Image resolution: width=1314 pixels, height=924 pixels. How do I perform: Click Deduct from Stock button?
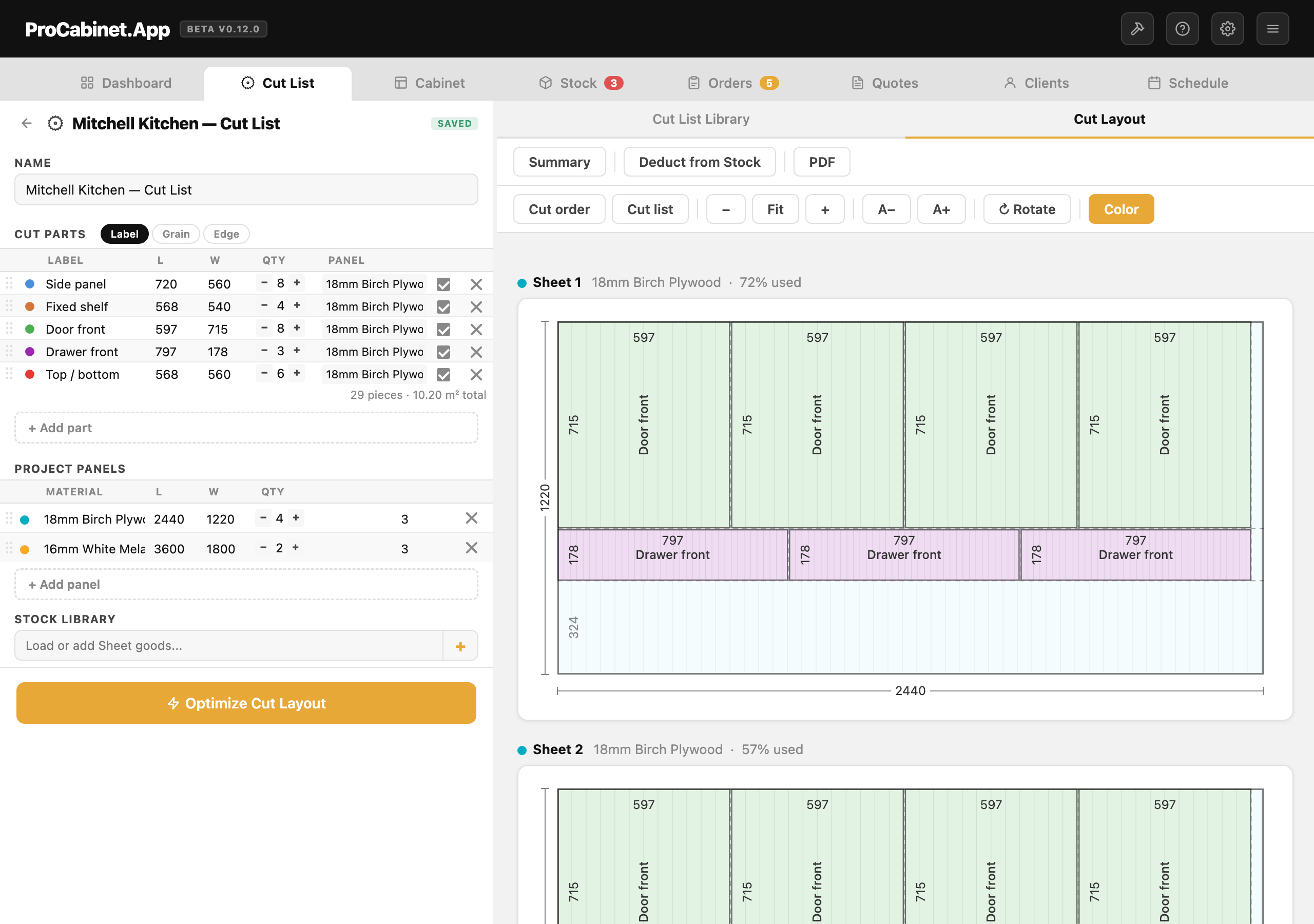(x=700, y=162)
